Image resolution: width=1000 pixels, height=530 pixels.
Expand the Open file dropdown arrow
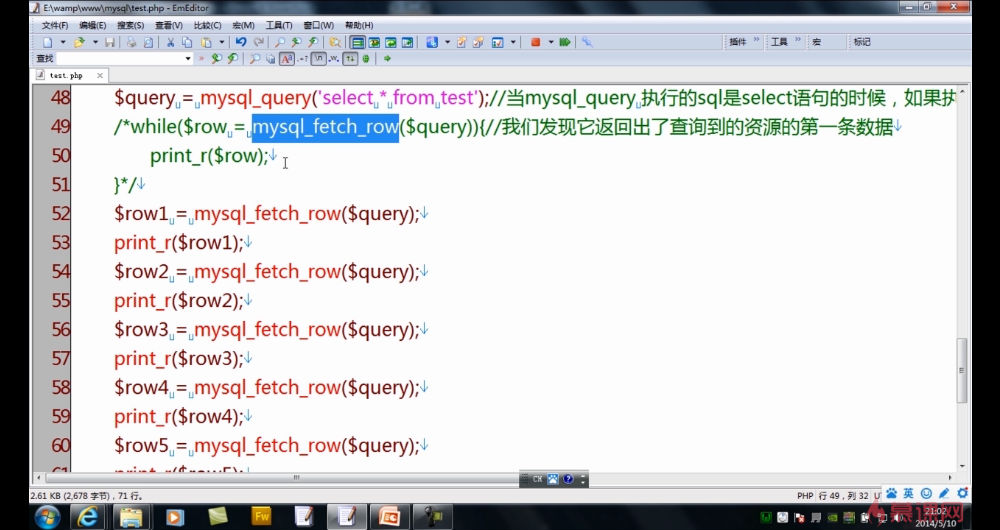pos(95,42)
